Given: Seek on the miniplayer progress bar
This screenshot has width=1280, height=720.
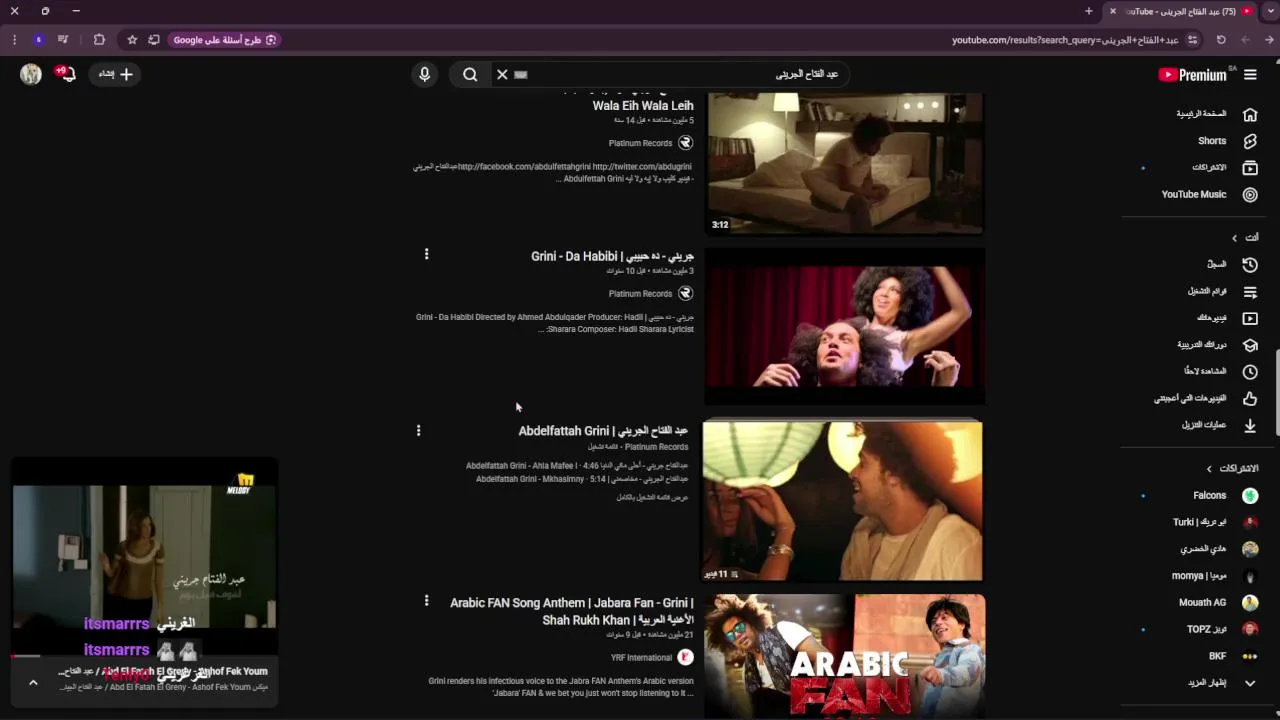Looking at the screenshot, I should pyautogui.click(x=144, y=657).
